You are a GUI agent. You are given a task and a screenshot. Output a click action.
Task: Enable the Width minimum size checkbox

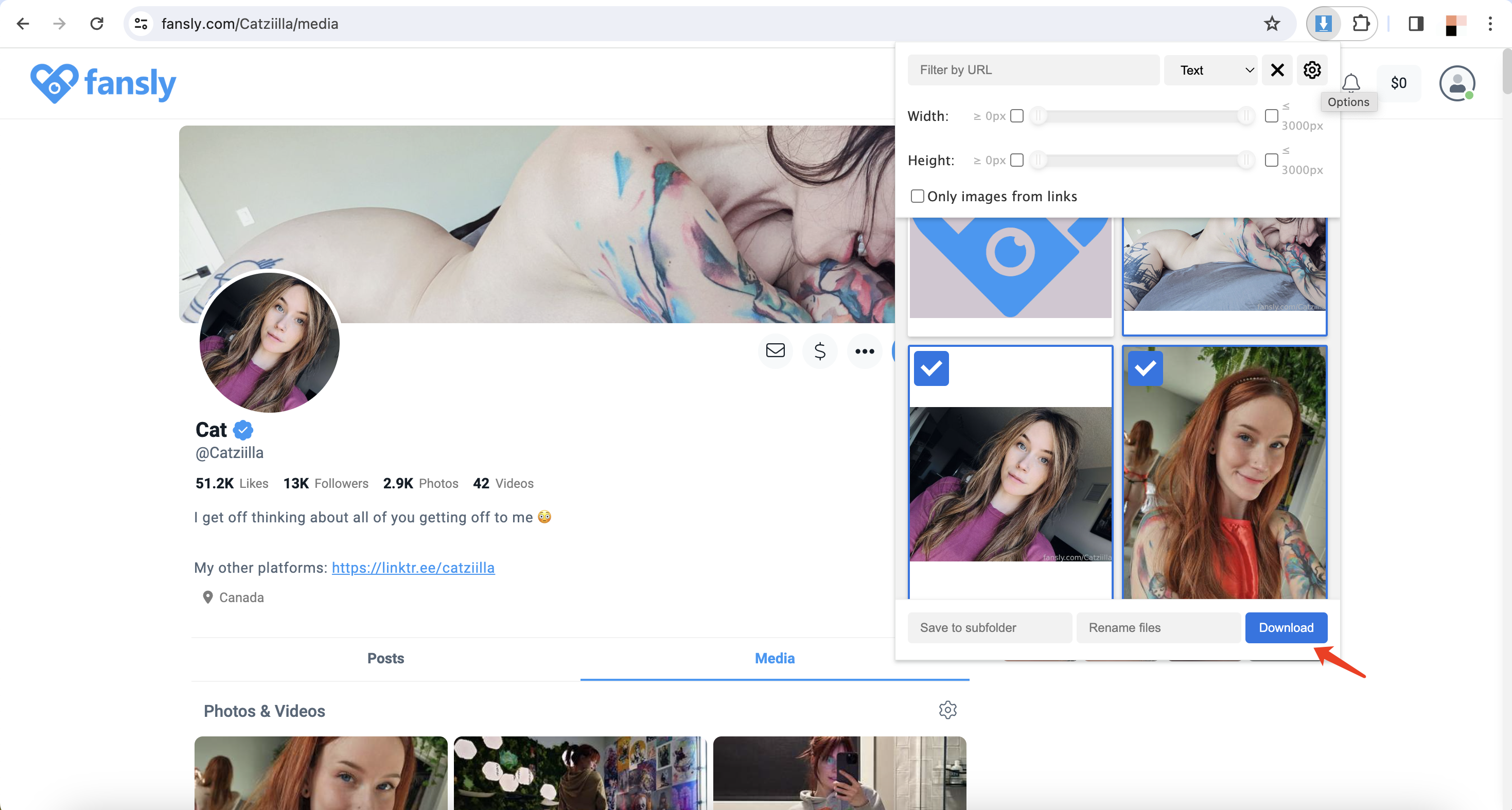[x=1018, y=115]
